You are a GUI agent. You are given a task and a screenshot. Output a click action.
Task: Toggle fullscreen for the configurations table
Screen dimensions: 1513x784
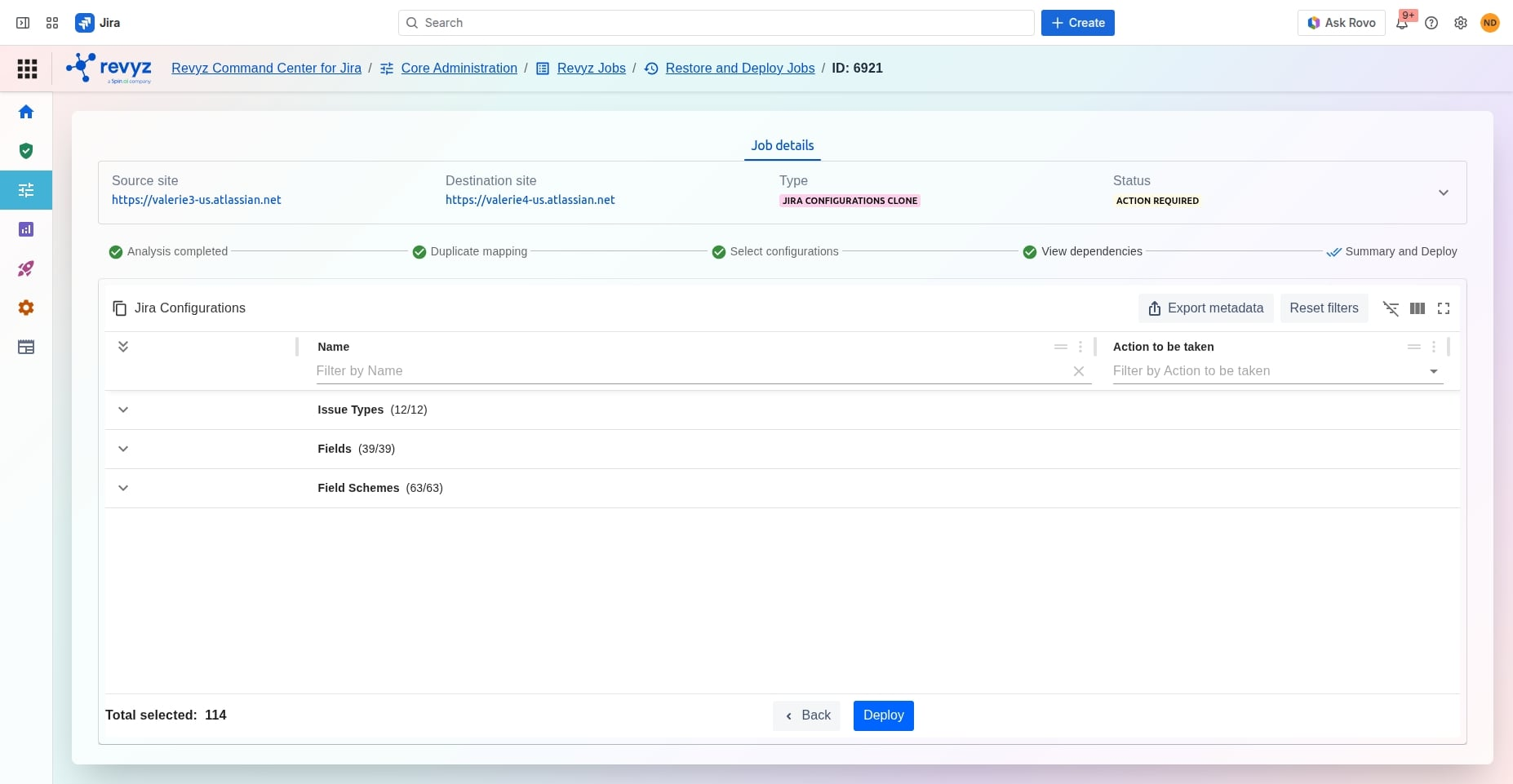[1444, 308]
